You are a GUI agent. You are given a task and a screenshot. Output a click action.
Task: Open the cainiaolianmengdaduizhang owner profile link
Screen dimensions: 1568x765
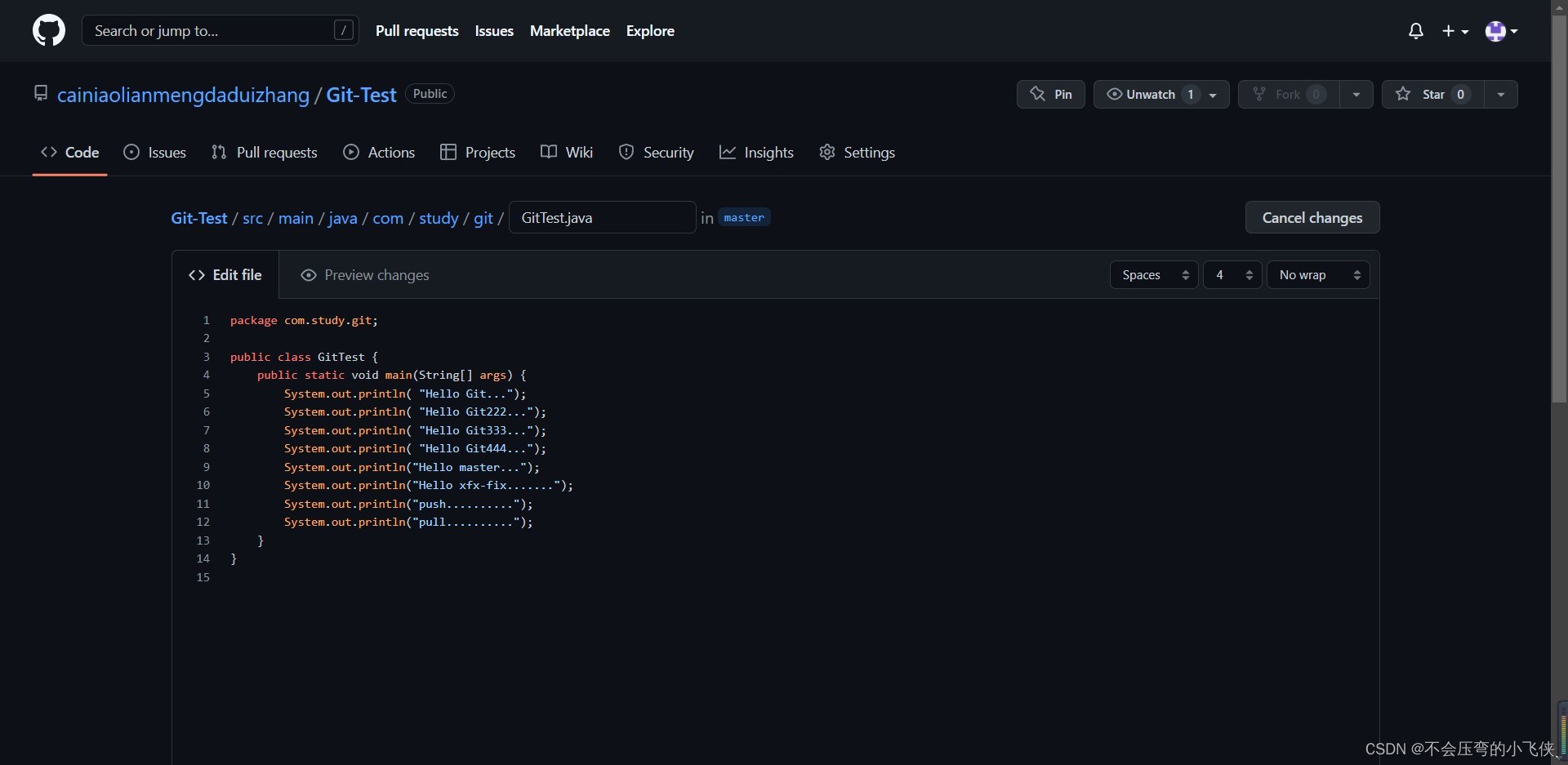coord(183,95)
